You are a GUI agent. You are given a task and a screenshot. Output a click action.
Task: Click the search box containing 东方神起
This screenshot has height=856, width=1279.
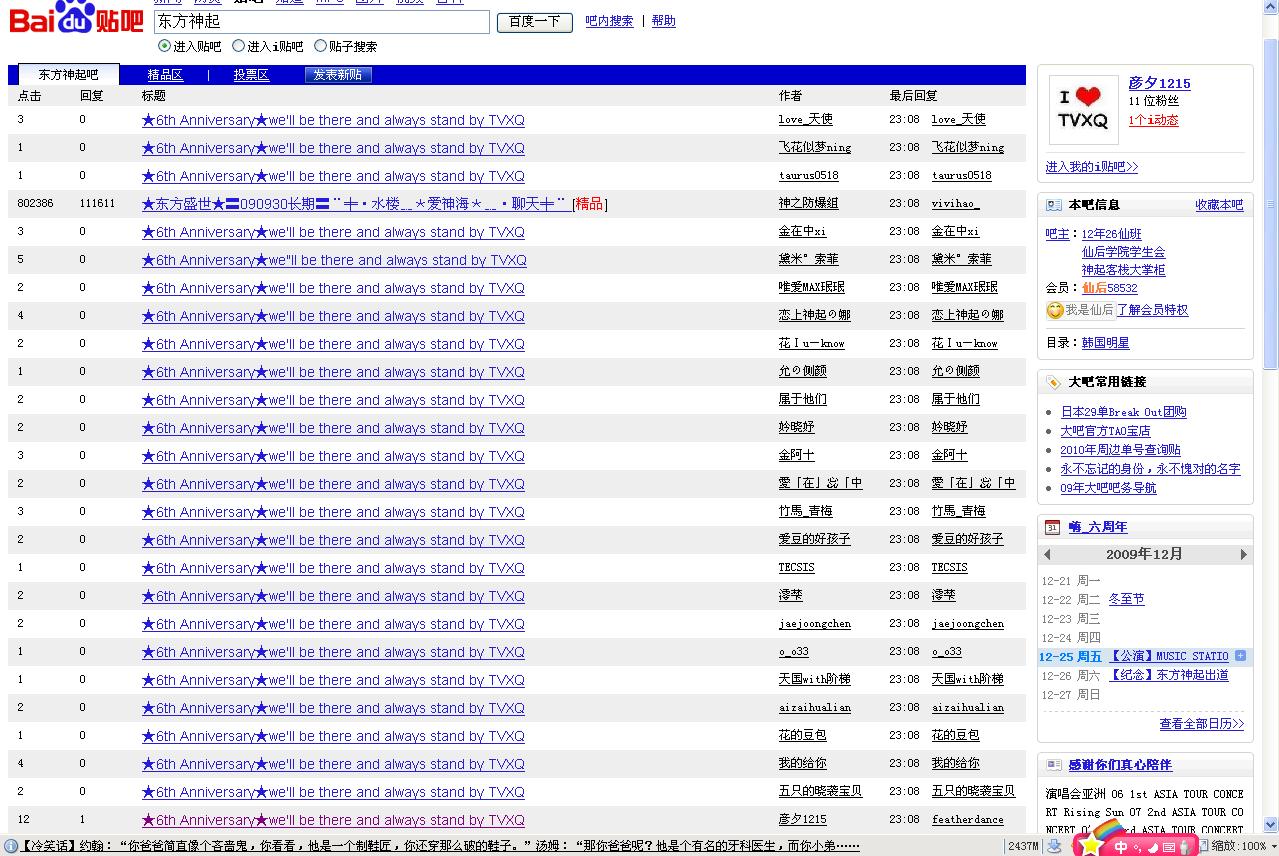click(x=322, y=21)
